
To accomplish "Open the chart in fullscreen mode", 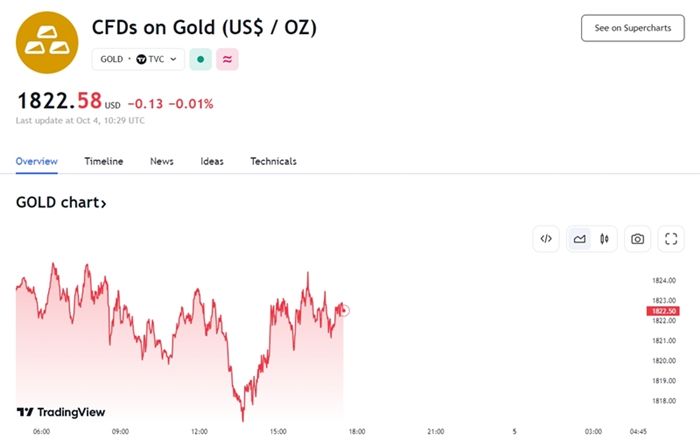I will [x=671, y=239].
